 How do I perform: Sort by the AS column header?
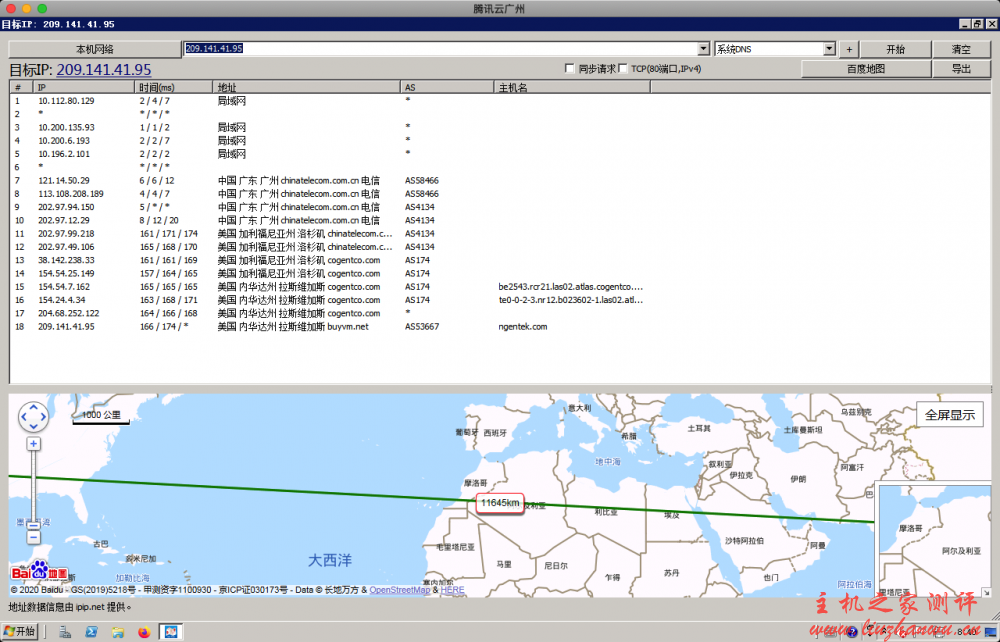(x=447, y=87)
